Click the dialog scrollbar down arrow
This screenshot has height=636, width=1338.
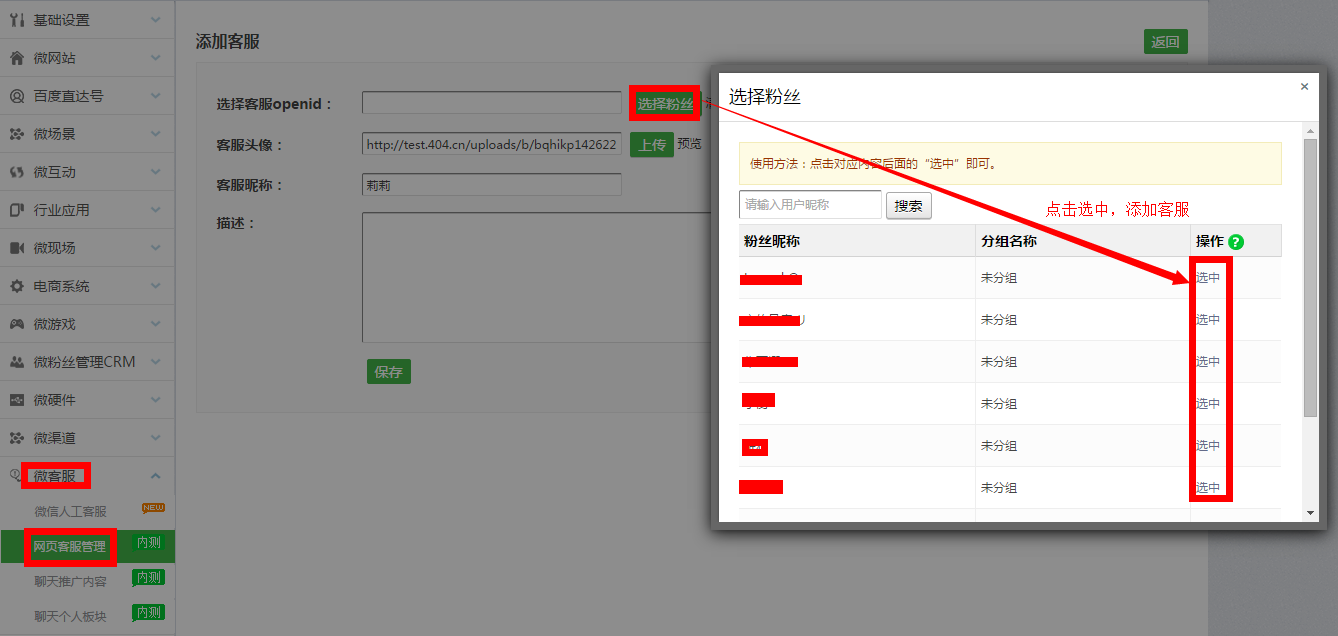(x=1311, y=513)
